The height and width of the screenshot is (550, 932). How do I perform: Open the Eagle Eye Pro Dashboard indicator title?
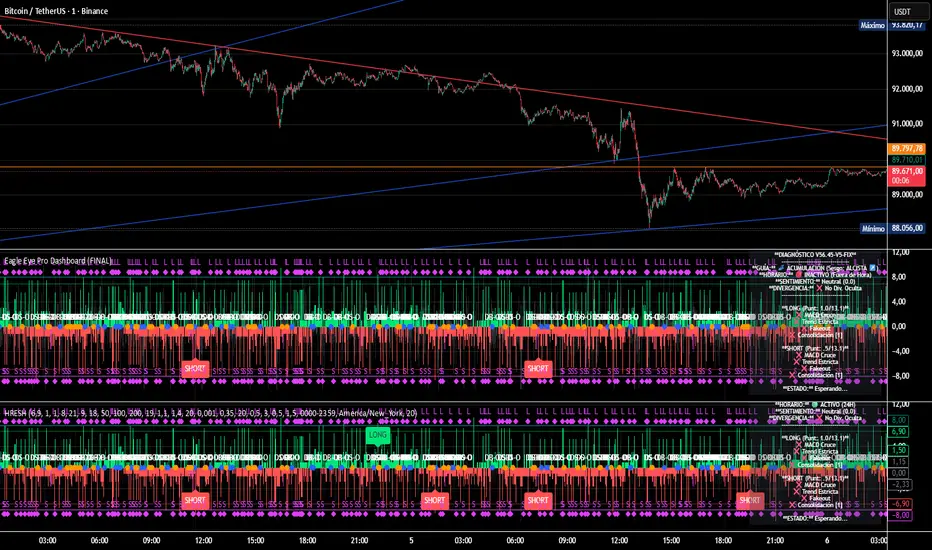[x=58, y=261]
